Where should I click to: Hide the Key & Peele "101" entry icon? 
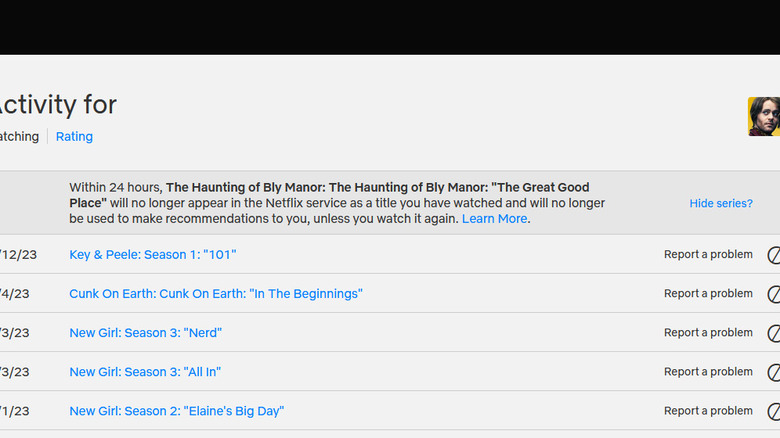[774, 255]
